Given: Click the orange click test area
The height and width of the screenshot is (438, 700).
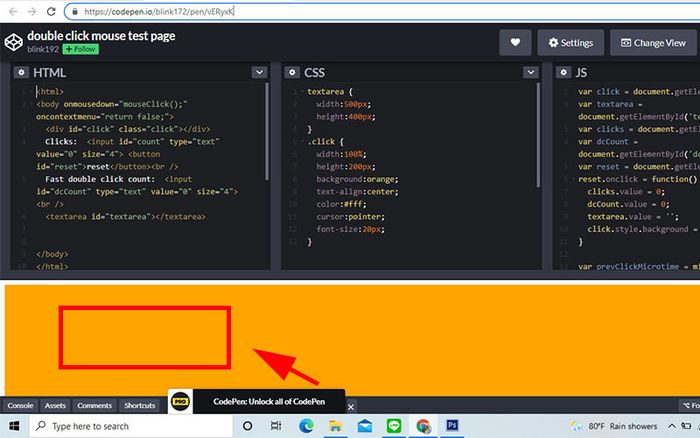Looking at the screenshot, I should coord(352,340).
